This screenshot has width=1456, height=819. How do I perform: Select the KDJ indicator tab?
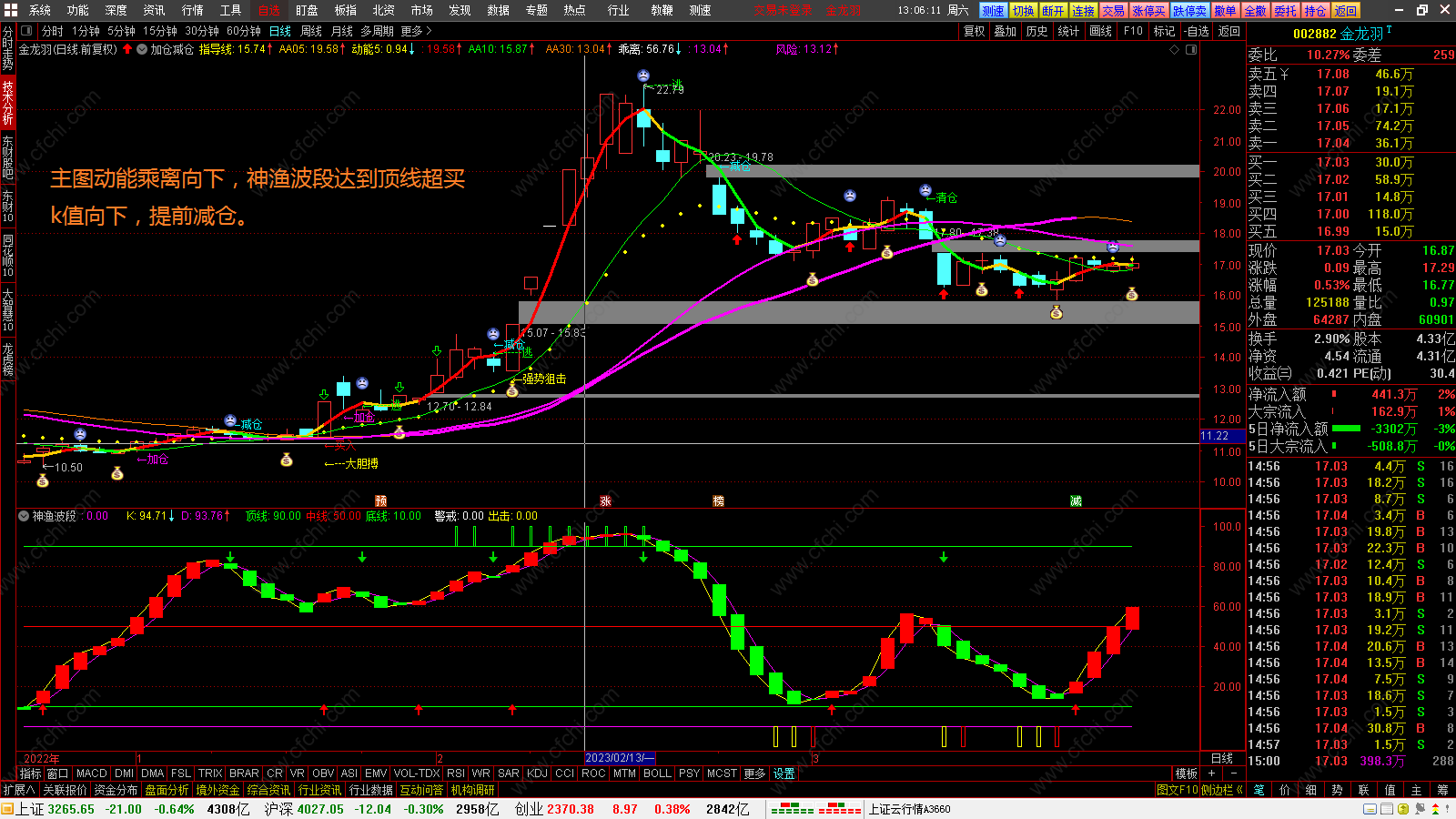click(537, 773)
